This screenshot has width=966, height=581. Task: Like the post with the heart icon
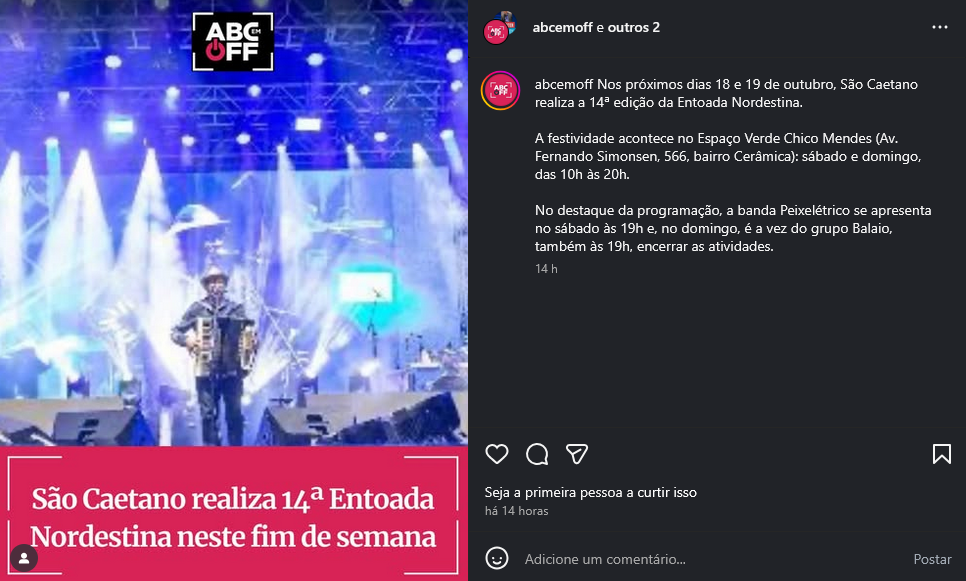click(497, 454)
